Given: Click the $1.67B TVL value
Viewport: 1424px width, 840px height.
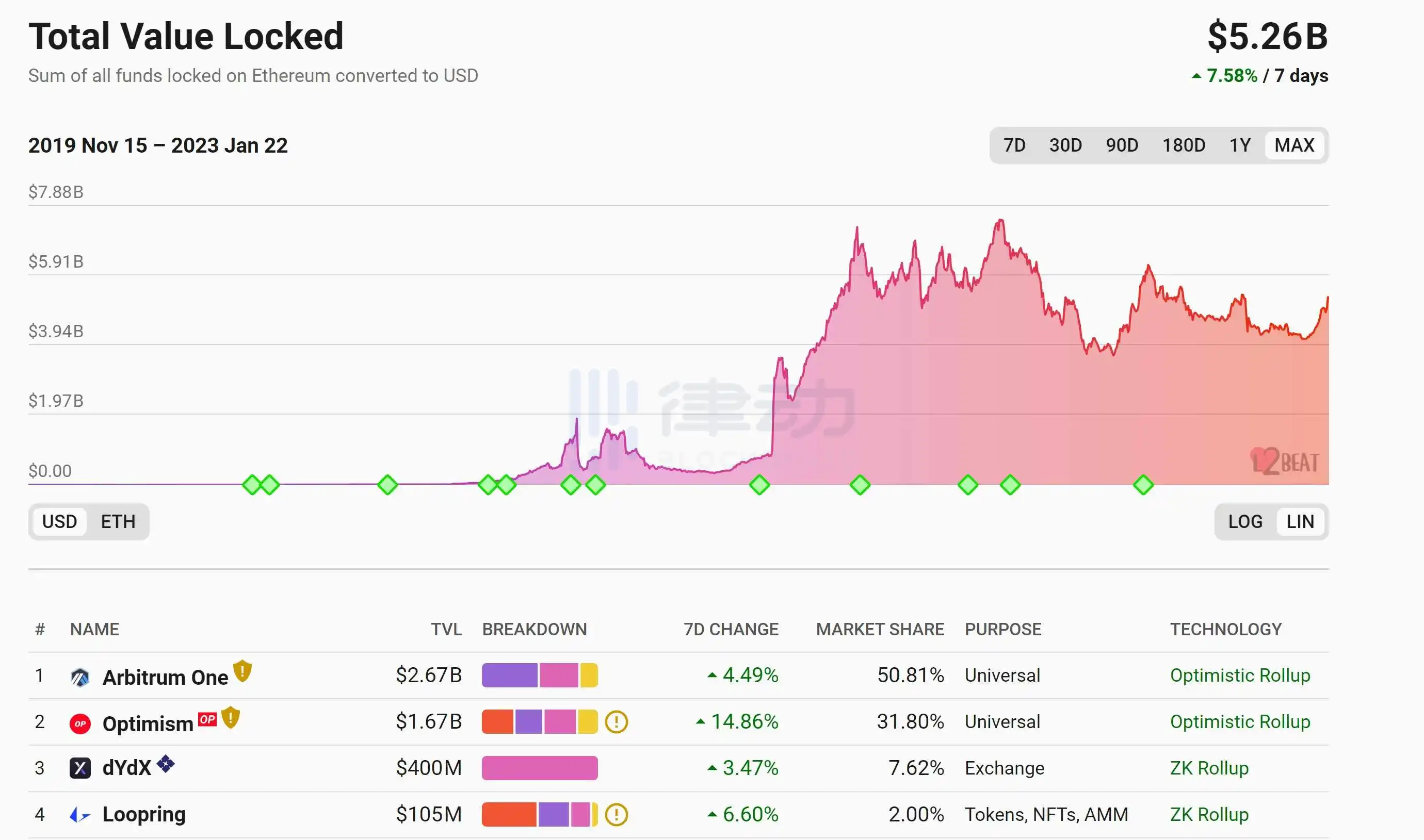Looking at the screenshot, I should tap(429, 722).
